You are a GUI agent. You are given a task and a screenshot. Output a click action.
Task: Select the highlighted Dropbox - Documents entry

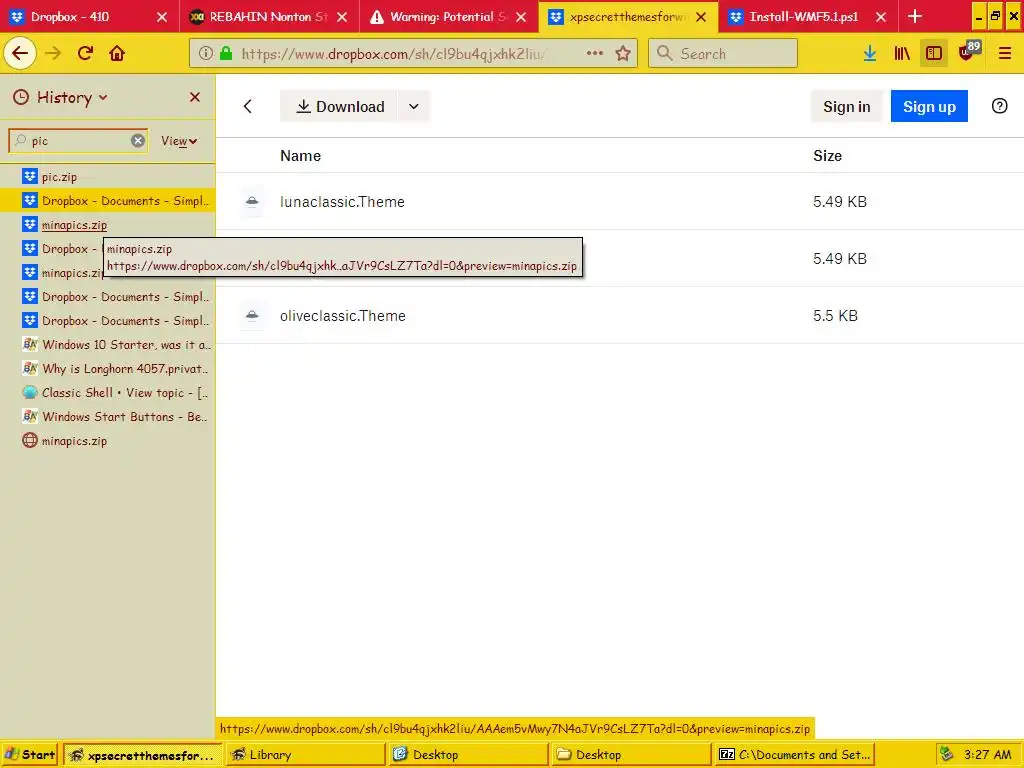pos(107,200)
